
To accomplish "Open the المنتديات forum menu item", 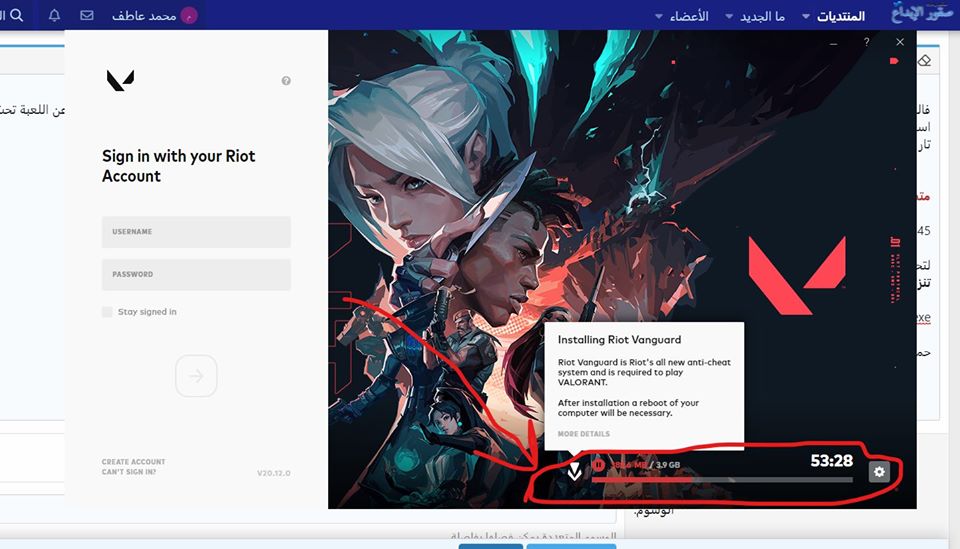I will tap(840, 17).
